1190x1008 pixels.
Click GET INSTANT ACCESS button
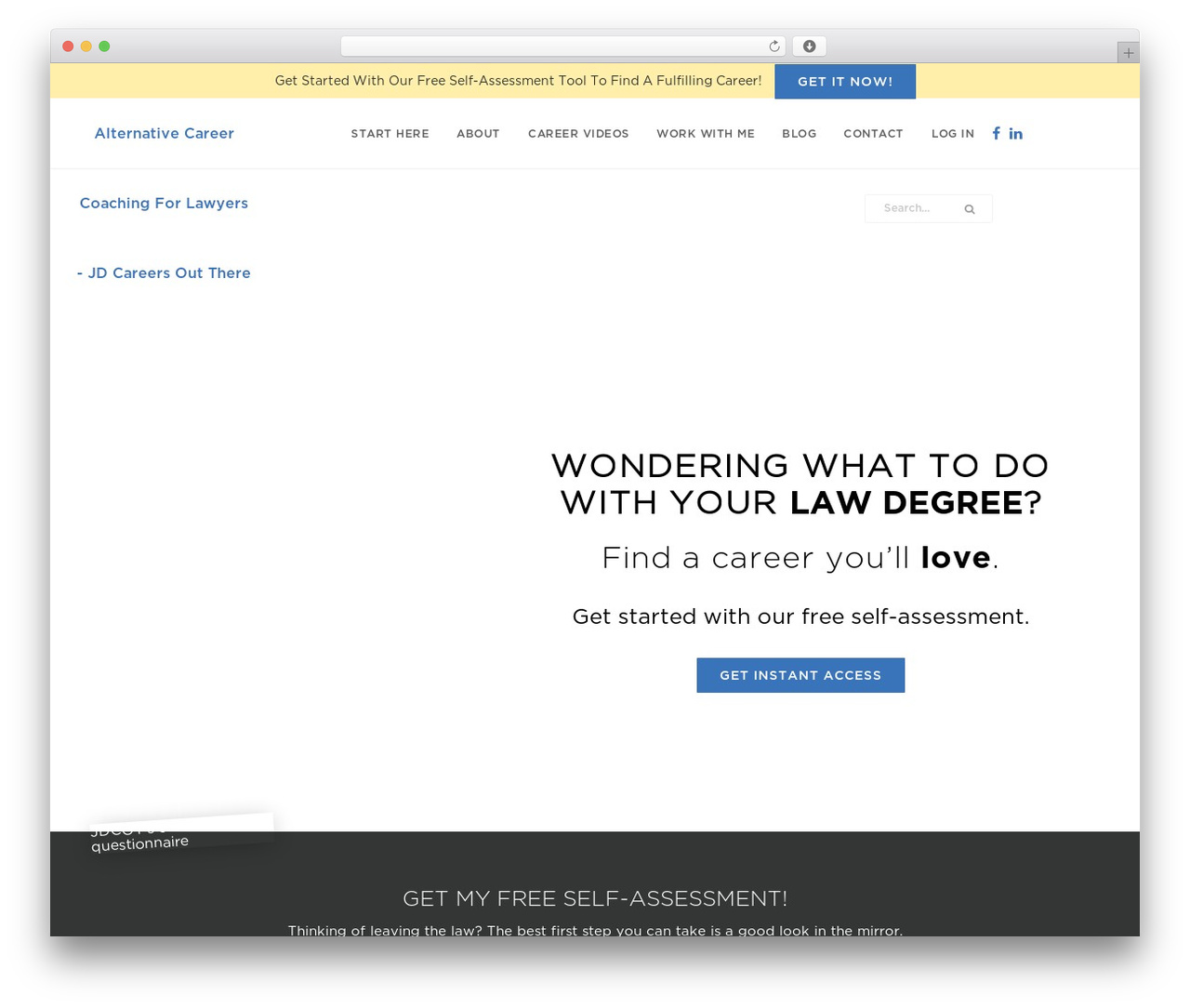pyautogui.click(x=800, y=675)
